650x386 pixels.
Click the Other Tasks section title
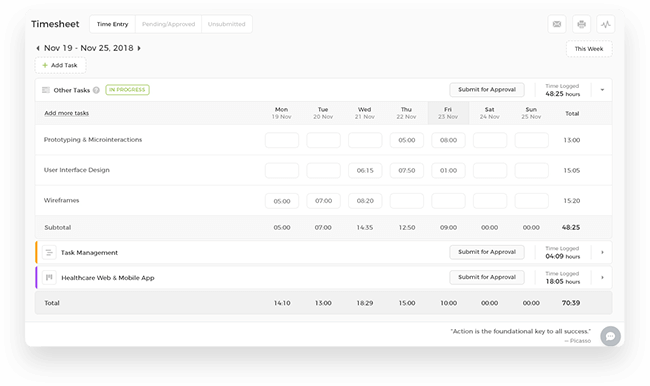72,90
